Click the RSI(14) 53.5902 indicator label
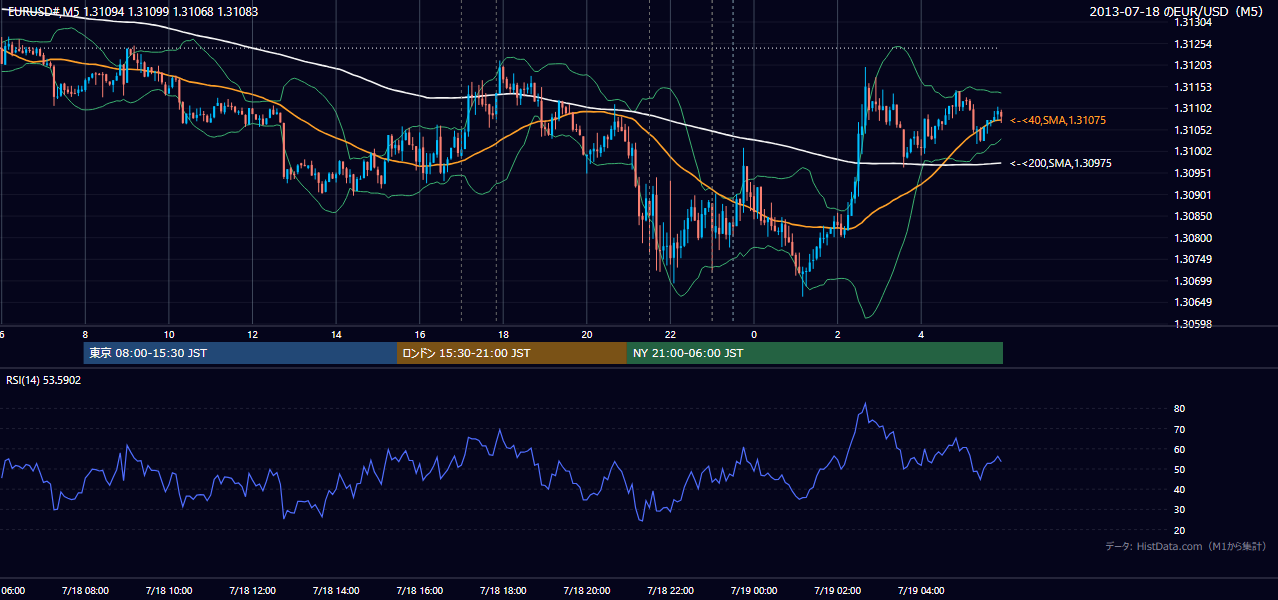Viewport: 1278px width, 600px height. tap(44, 380)
